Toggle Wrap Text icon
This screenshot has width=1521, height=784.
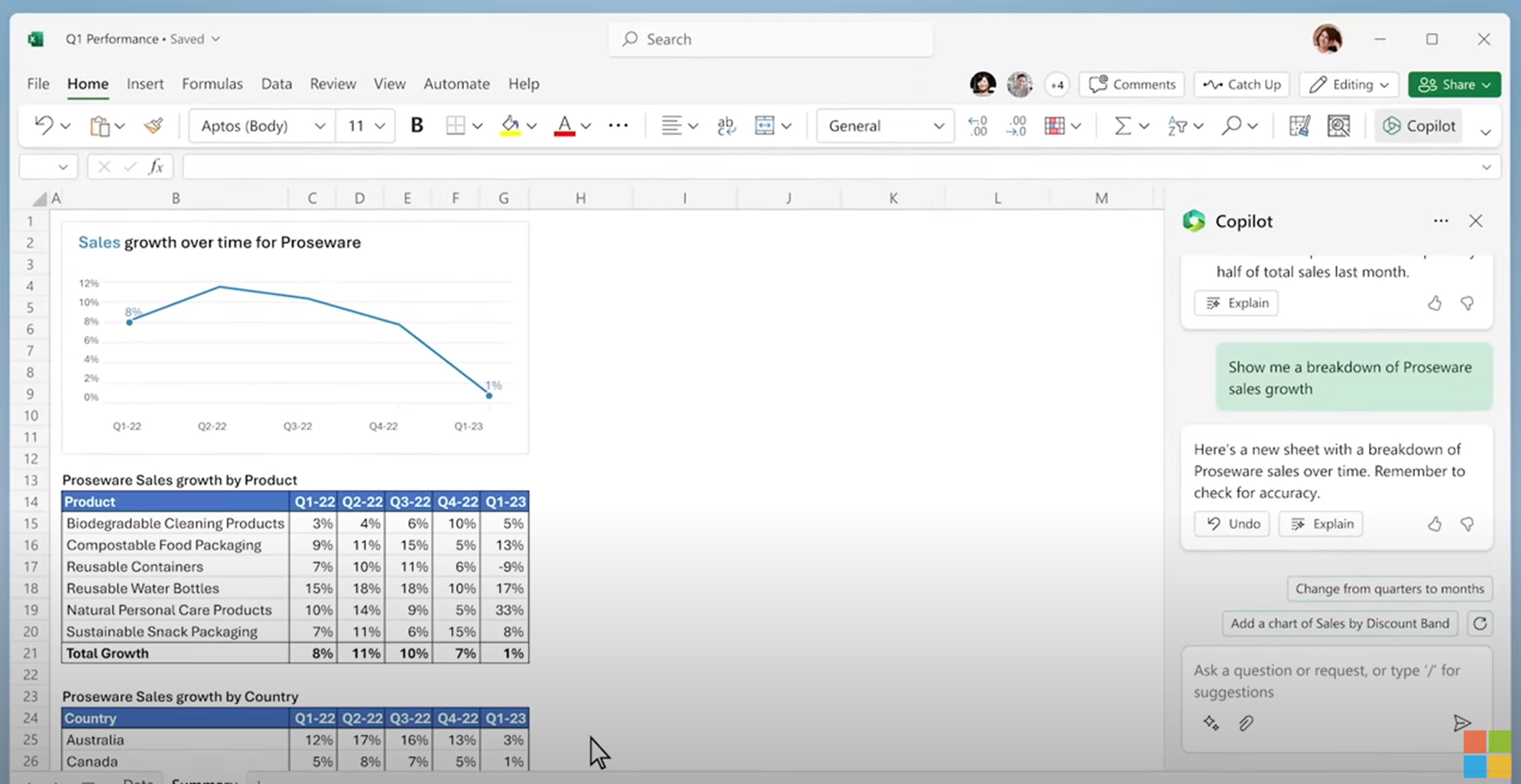click(726, 126)
